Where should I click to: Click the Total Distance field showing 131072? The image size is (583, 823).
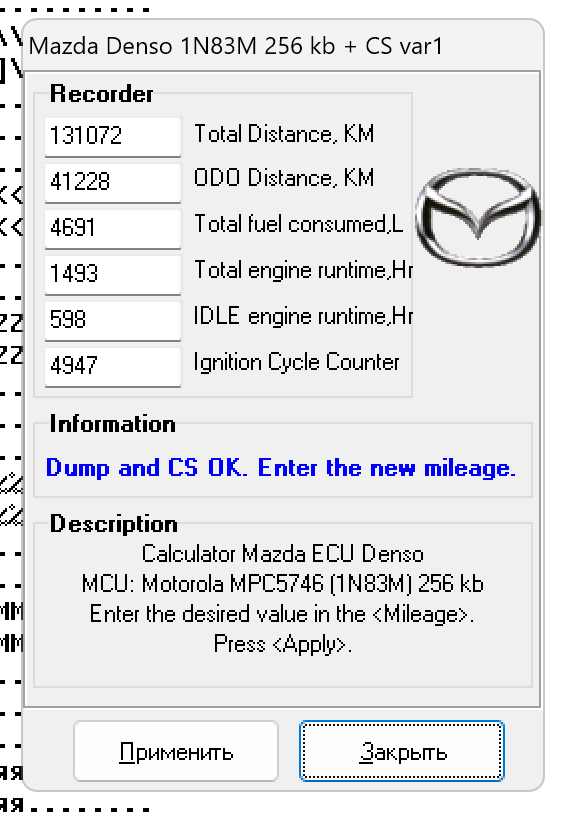click(x=113, y=136)
